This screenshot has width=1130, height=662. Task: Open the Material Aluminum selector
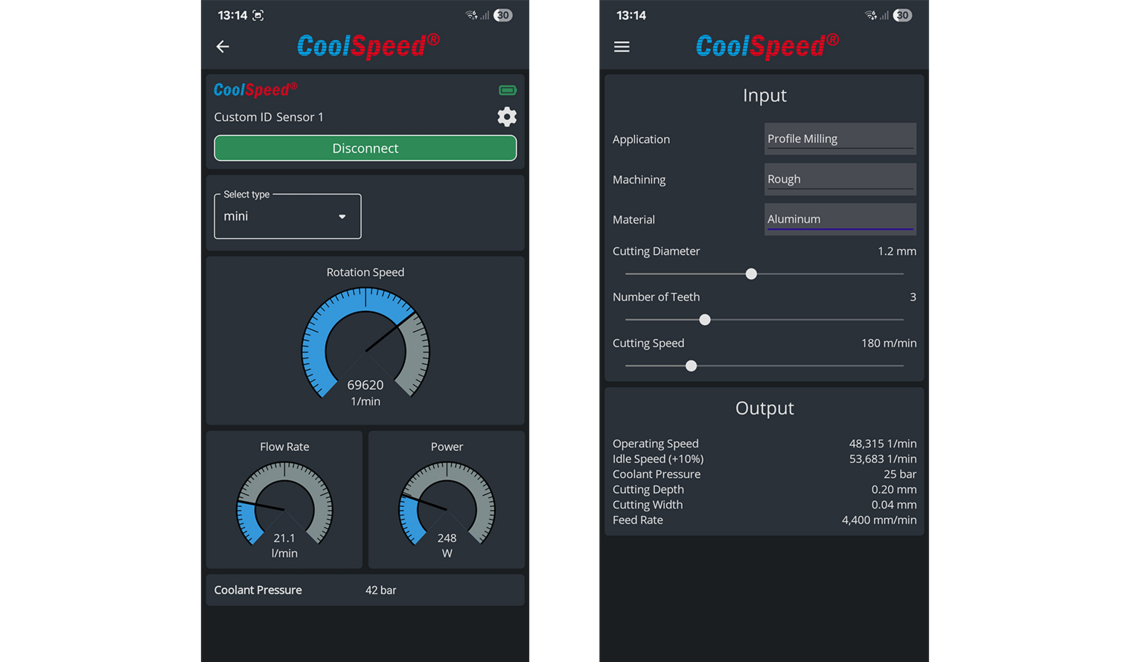840,219
